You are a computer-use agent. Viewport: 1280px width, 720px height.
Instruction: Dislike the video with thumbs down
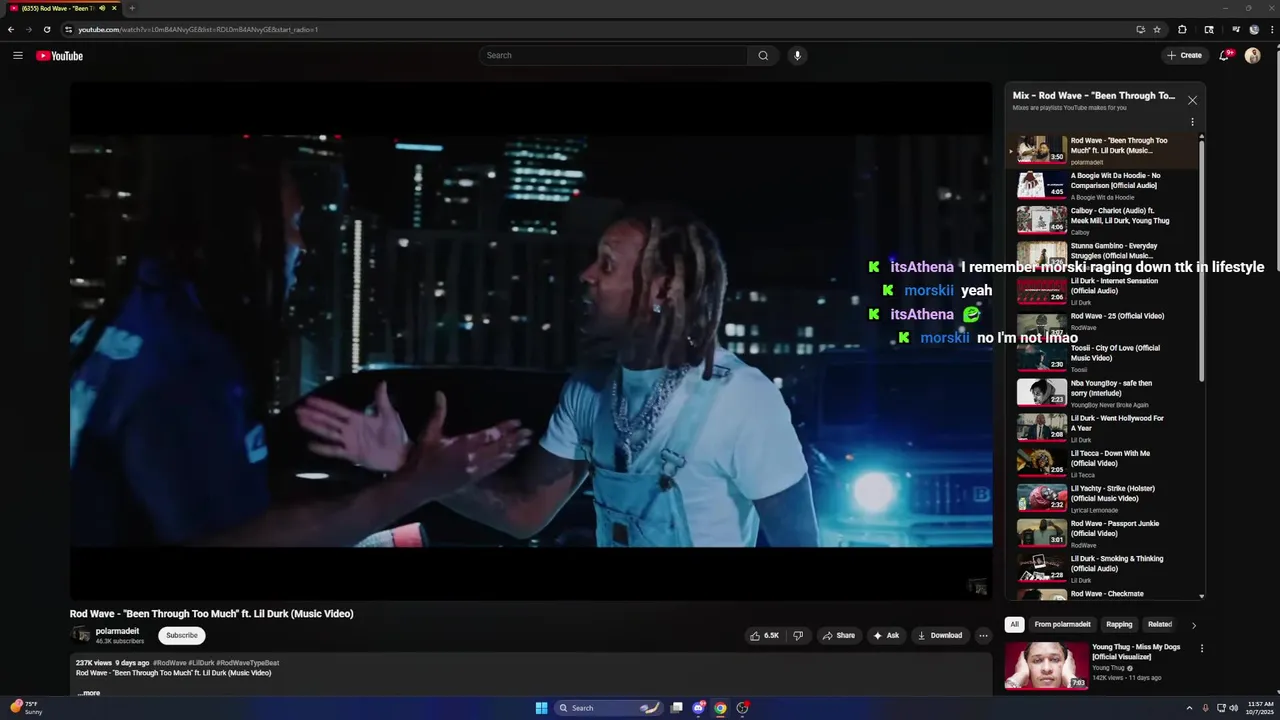pyautogui.click(x=798, y=636)
